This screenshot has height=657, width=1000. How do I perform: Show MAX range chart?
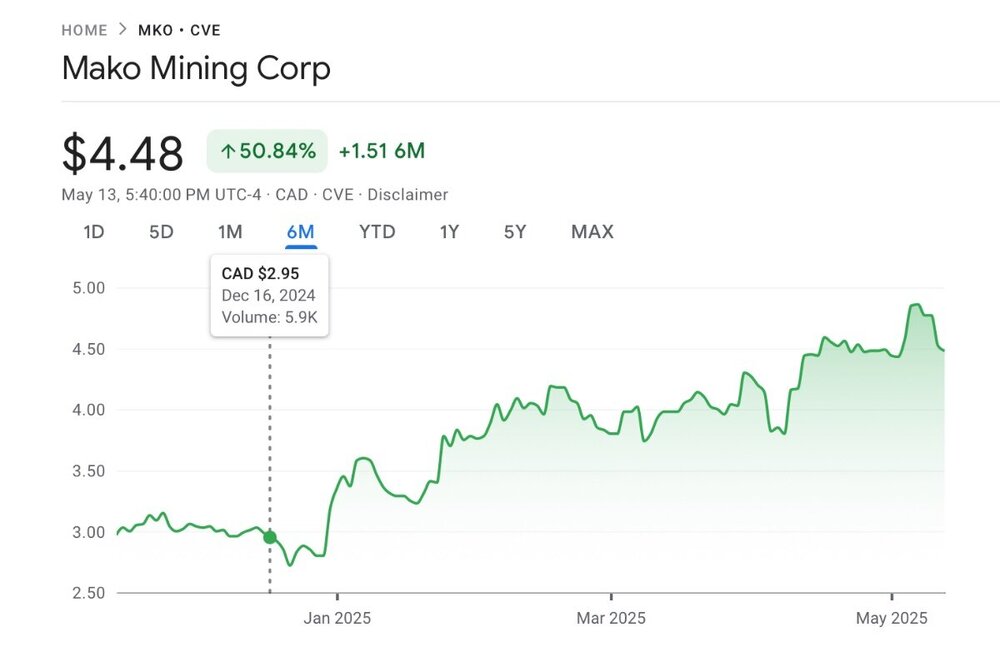592,232
